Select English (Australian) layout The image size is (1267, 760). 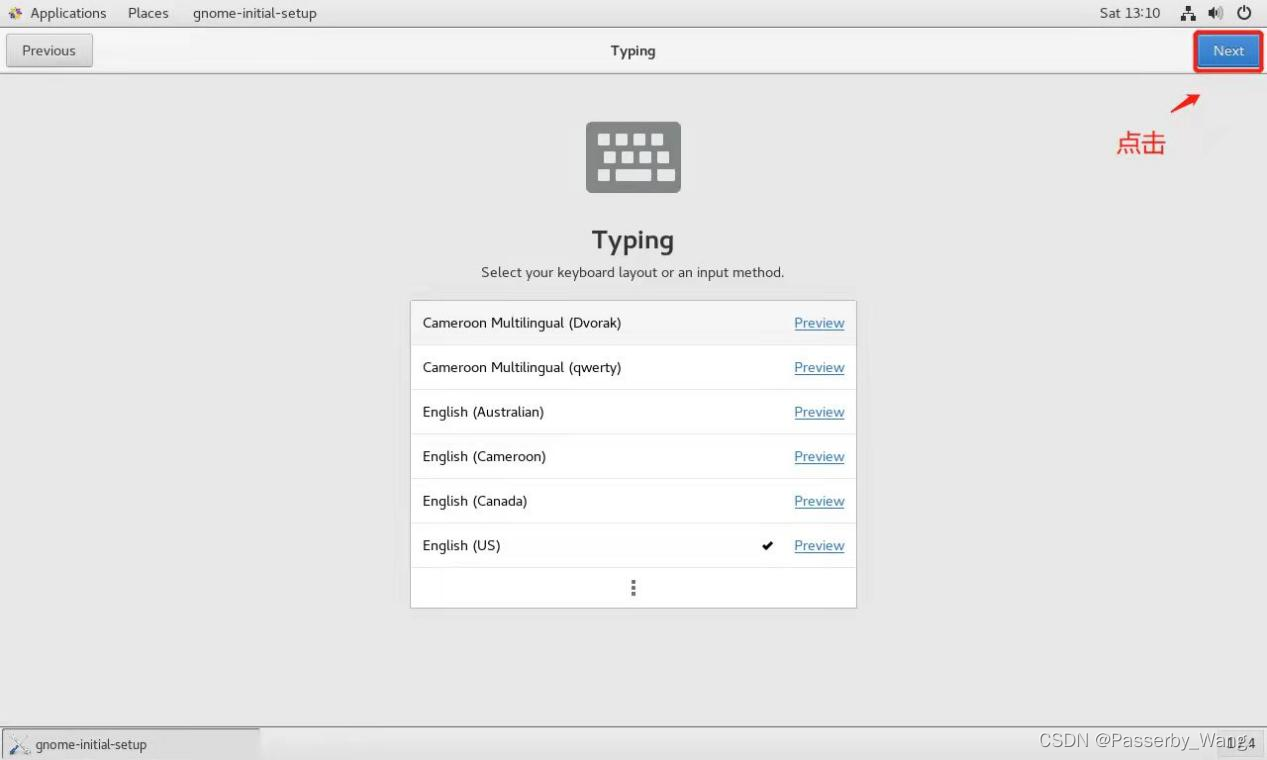coord(633,412)
